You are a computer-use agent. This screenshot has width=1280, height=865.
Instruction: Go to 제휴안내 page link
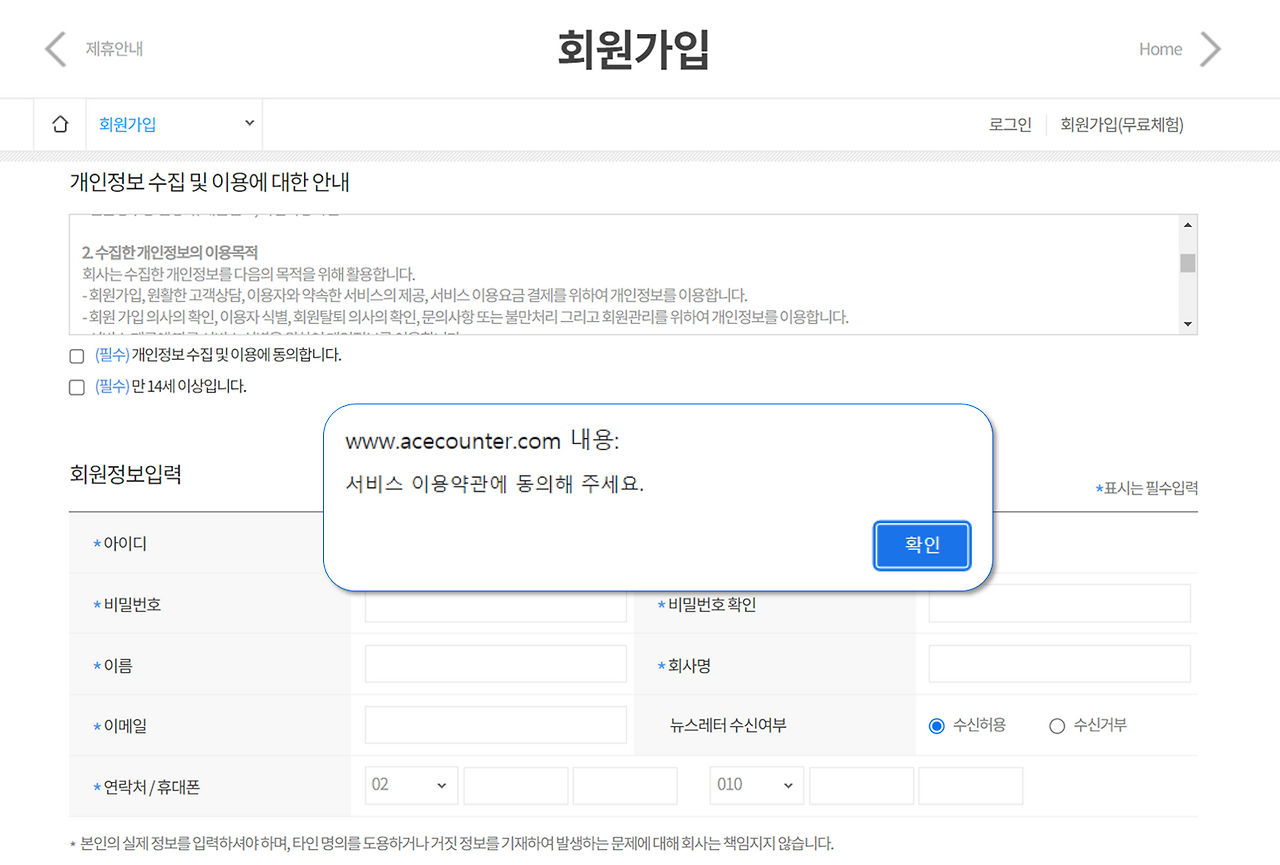pyautogui.click(x=114, y=49)
